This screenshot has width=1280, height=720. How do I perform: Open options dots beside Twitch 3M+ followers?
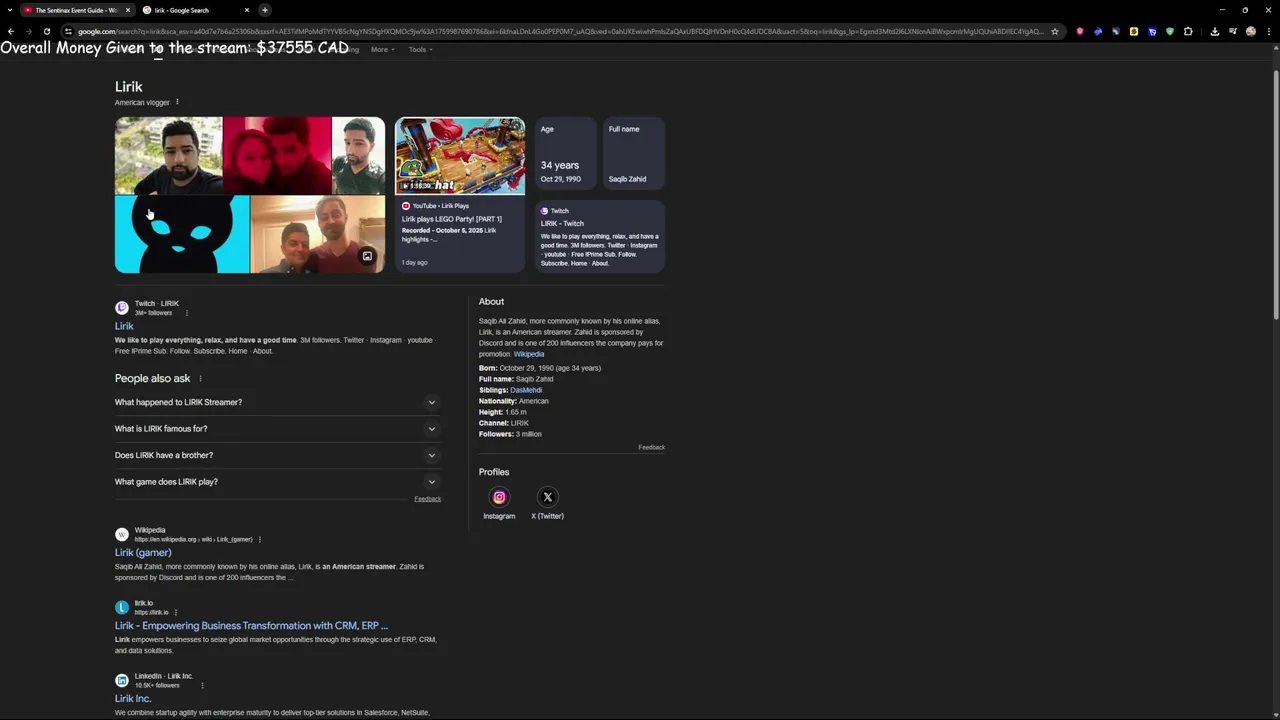tap(186, 313)
